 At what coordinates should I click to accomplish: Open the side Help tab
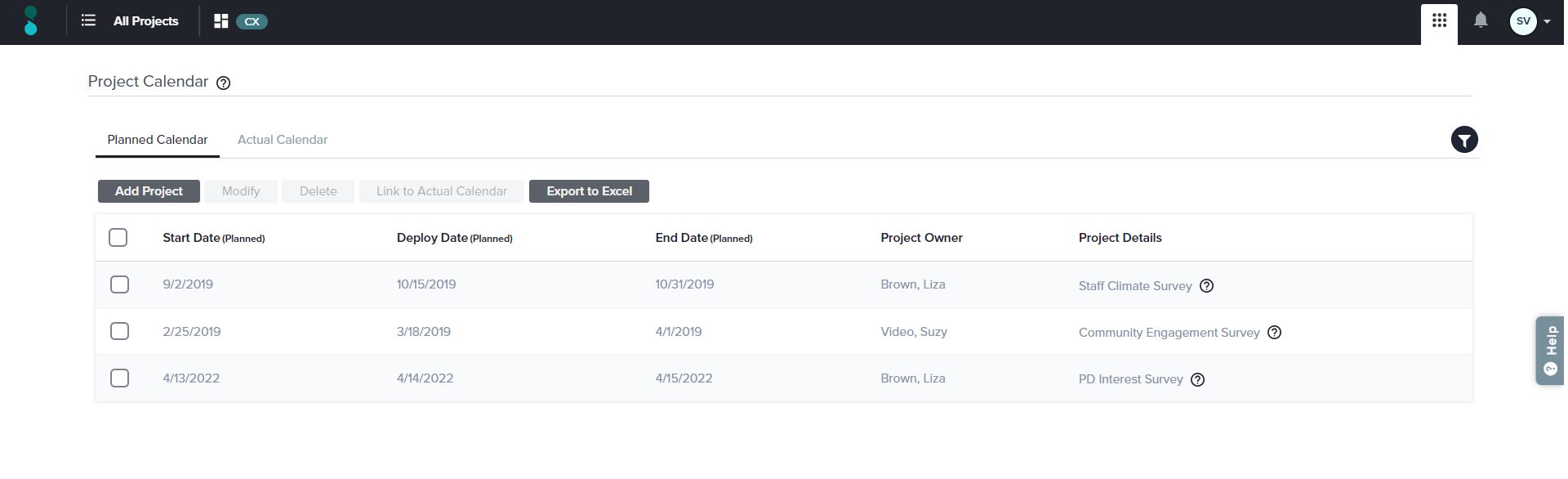click(x=1550, y=351)
